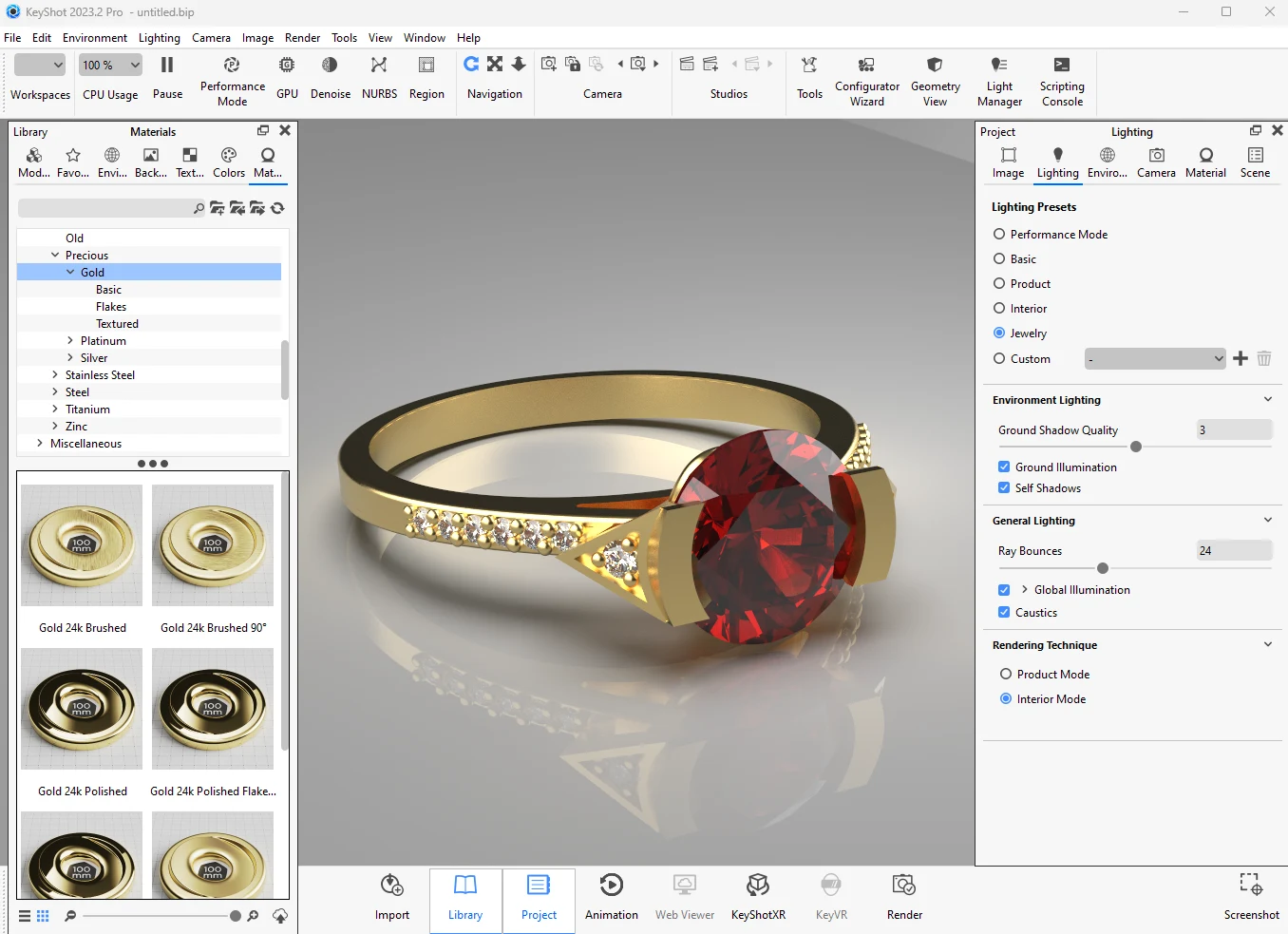
Task: Toggle Performance Mode icon in toolbar
Action: click(232, 66)
